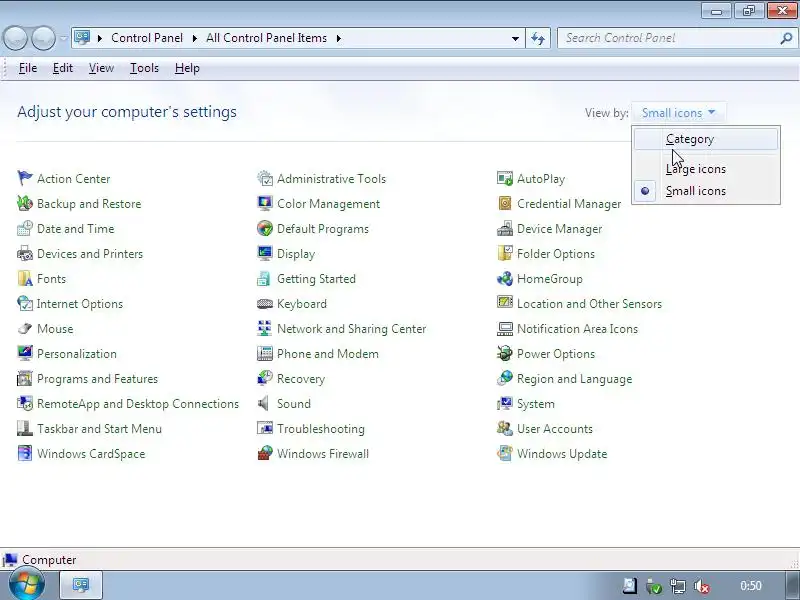Click the Devices and Printers icon
Image resolution: width=800 pixels, height=600 pixels.
point(24,253)
